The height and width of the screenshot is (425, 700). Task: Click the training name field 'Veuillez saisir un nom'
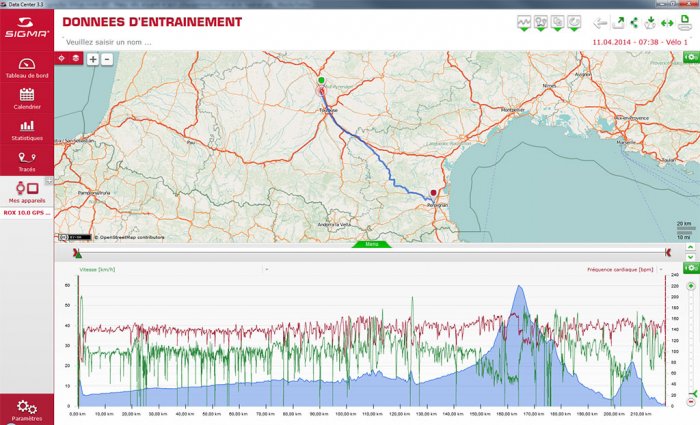click(109, 42)
